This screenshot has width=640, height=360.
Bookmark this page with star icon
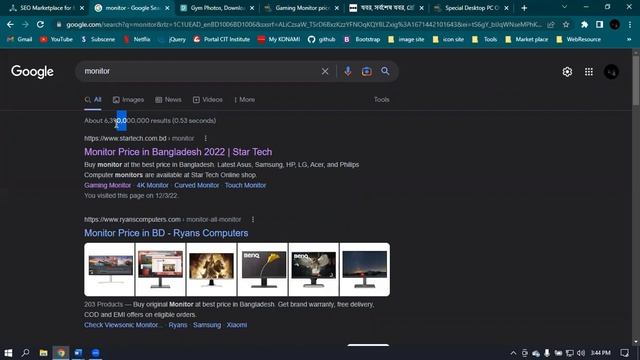pos(566,24)
